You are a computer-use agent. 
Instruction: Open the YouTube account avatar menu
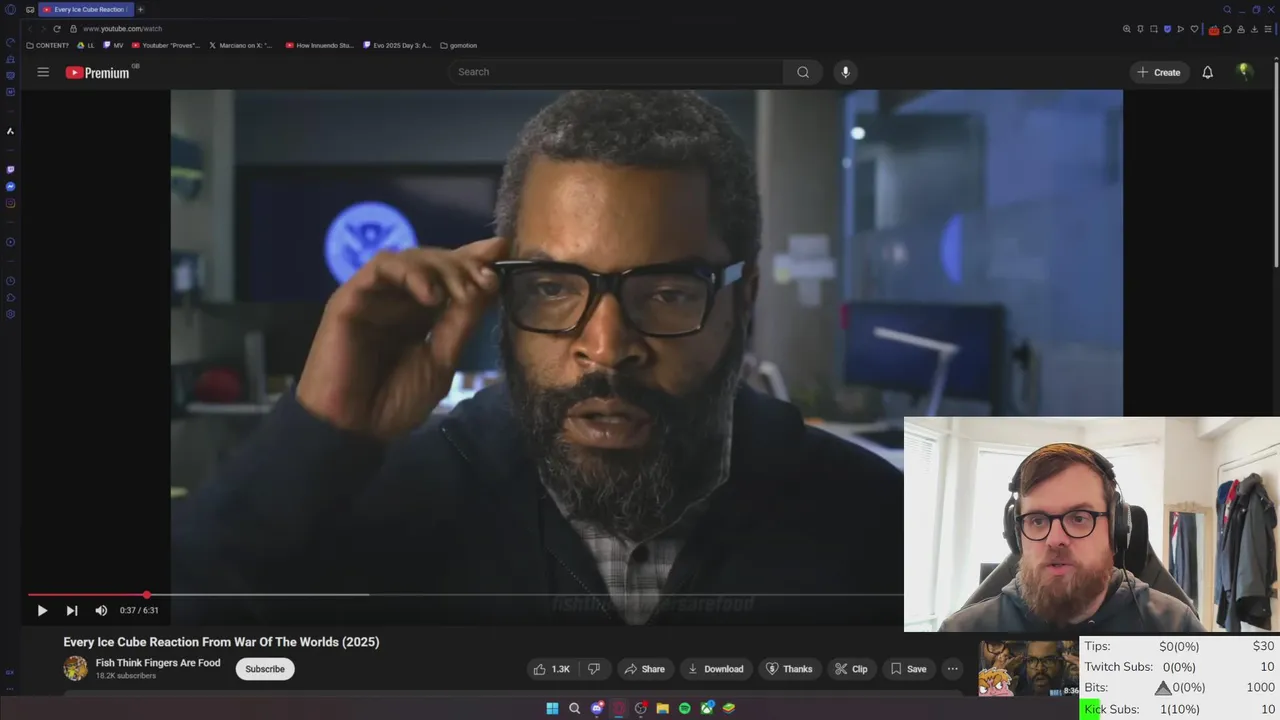pos(1244,71)
